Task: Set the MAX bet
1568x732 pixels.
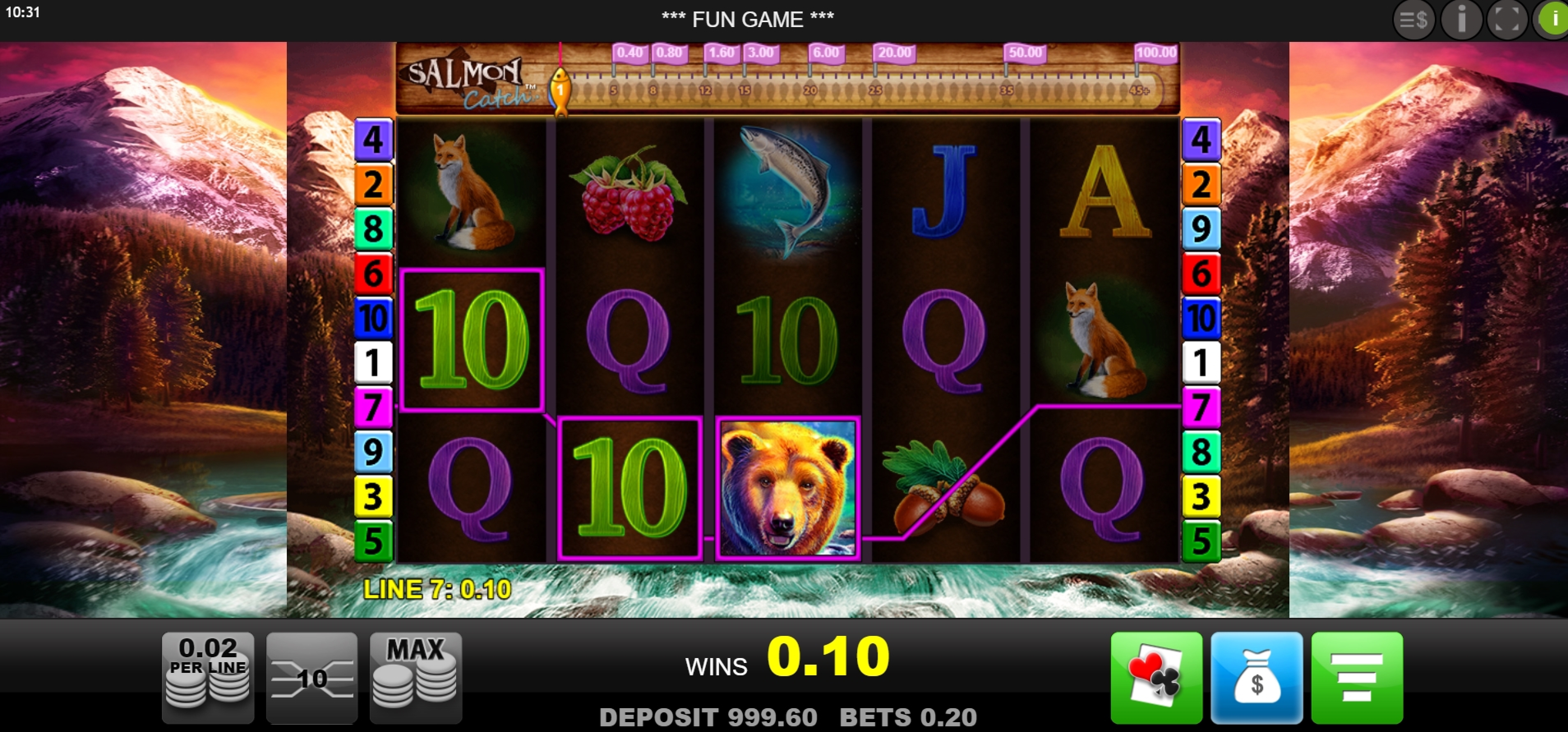Action: point(416,677)
